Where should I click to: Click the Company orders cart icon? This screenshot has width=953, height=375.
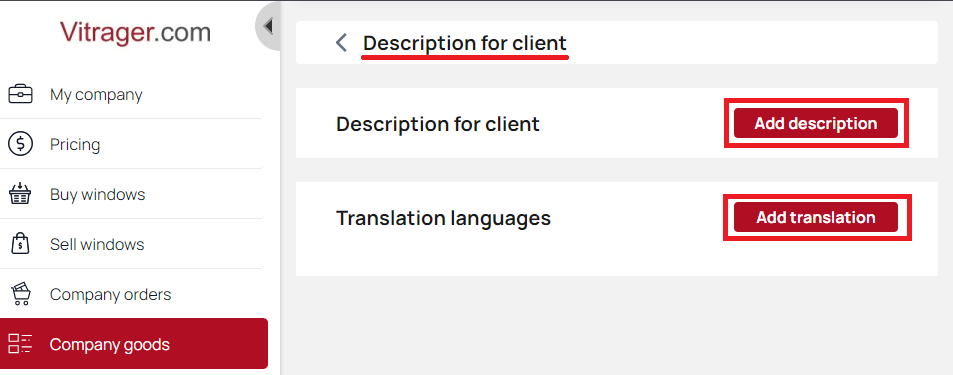[21, 294]
